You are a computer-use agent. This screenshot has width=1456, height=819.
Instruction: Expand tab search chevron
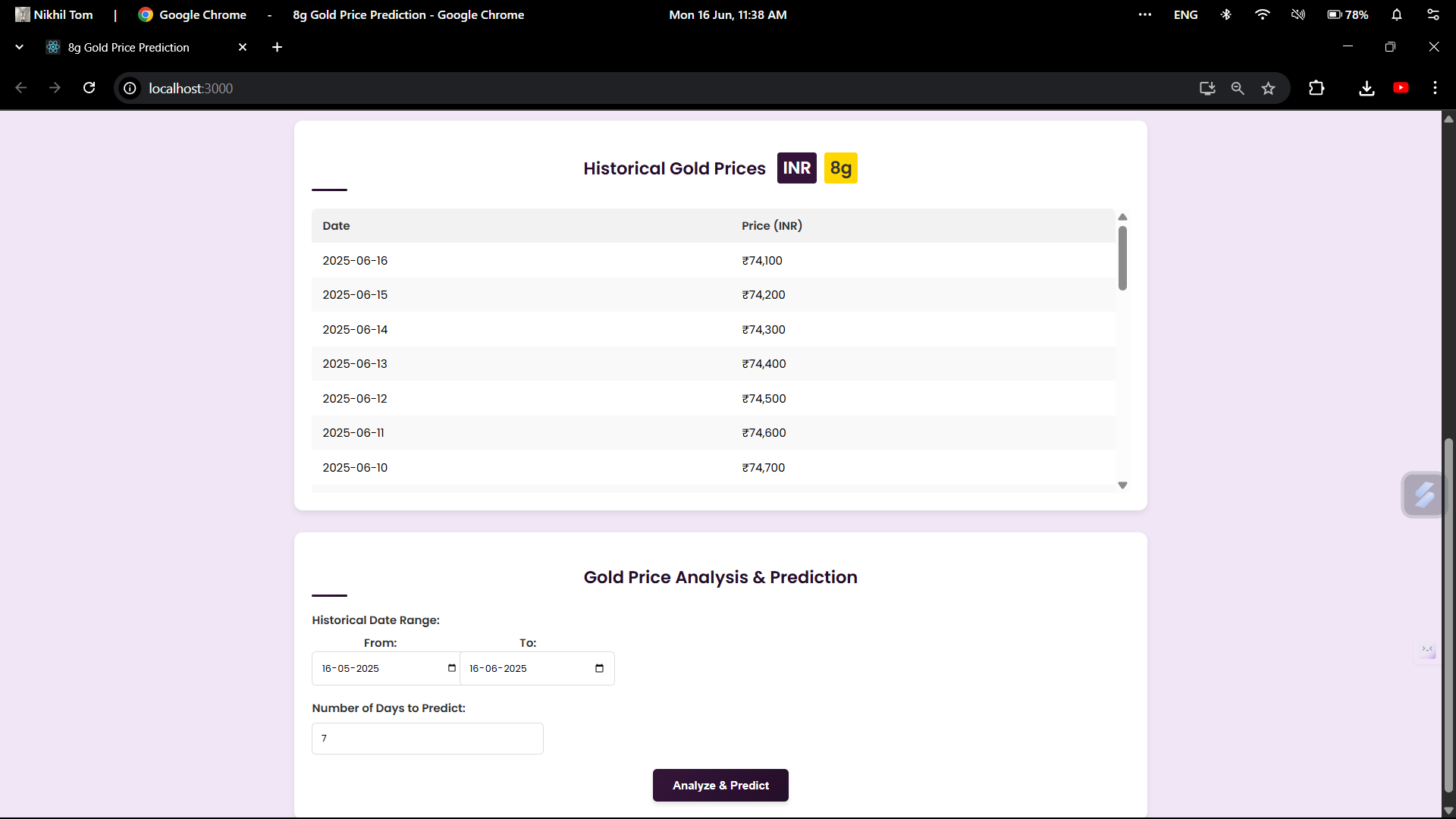(19, 47)
